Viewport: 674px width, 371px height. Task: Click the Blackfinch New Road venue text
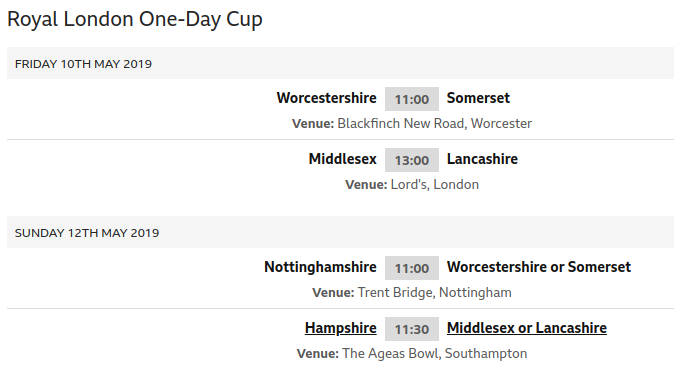435,124
